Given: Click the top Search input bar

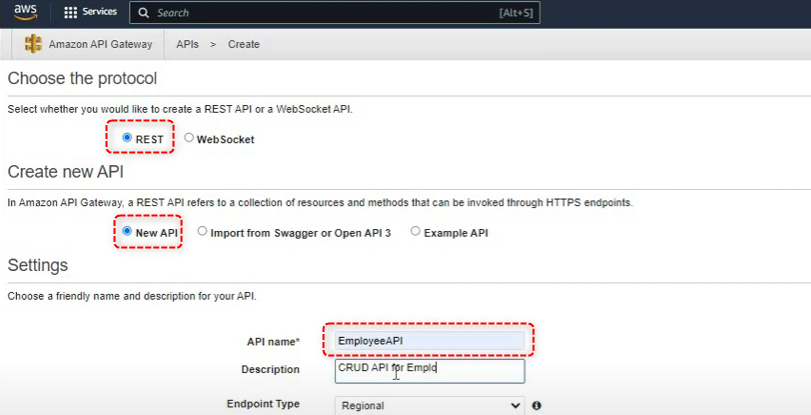Looking at the screenshot, I should 335,13.
